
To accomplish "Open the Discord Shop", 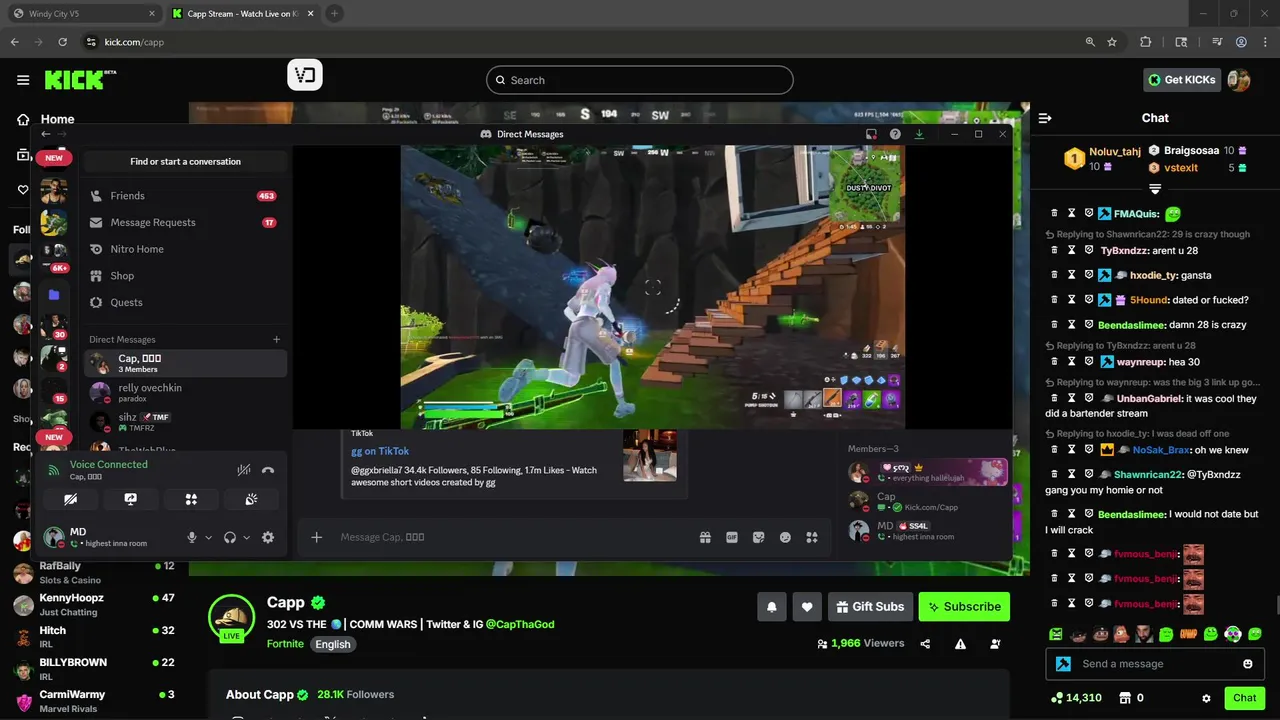I will point(185,276).
